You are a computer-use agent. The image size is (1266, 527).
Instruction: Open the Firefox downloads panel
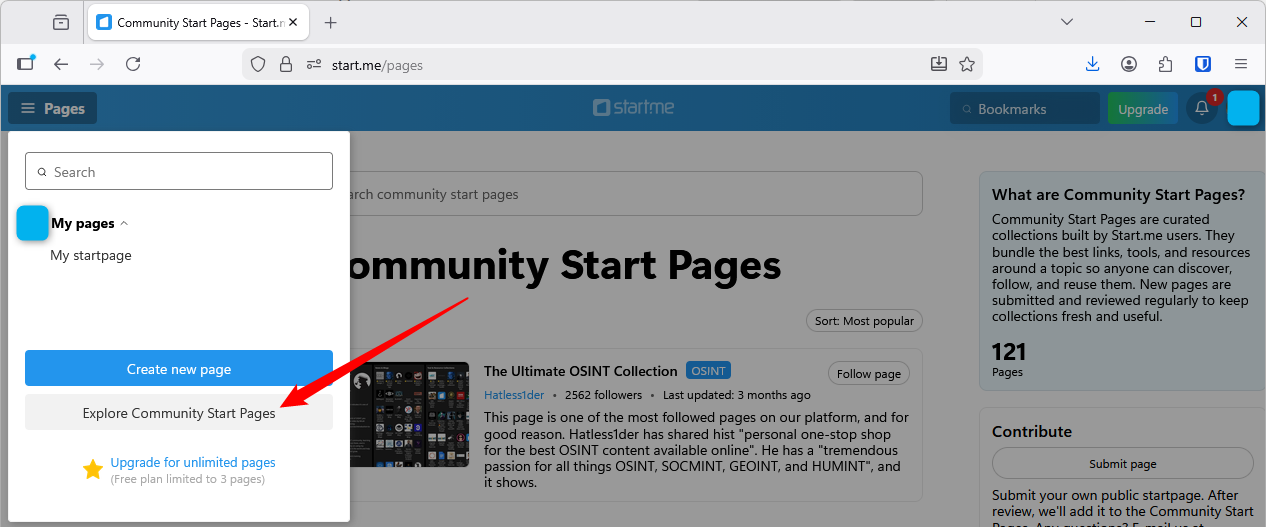(1093, 64)
